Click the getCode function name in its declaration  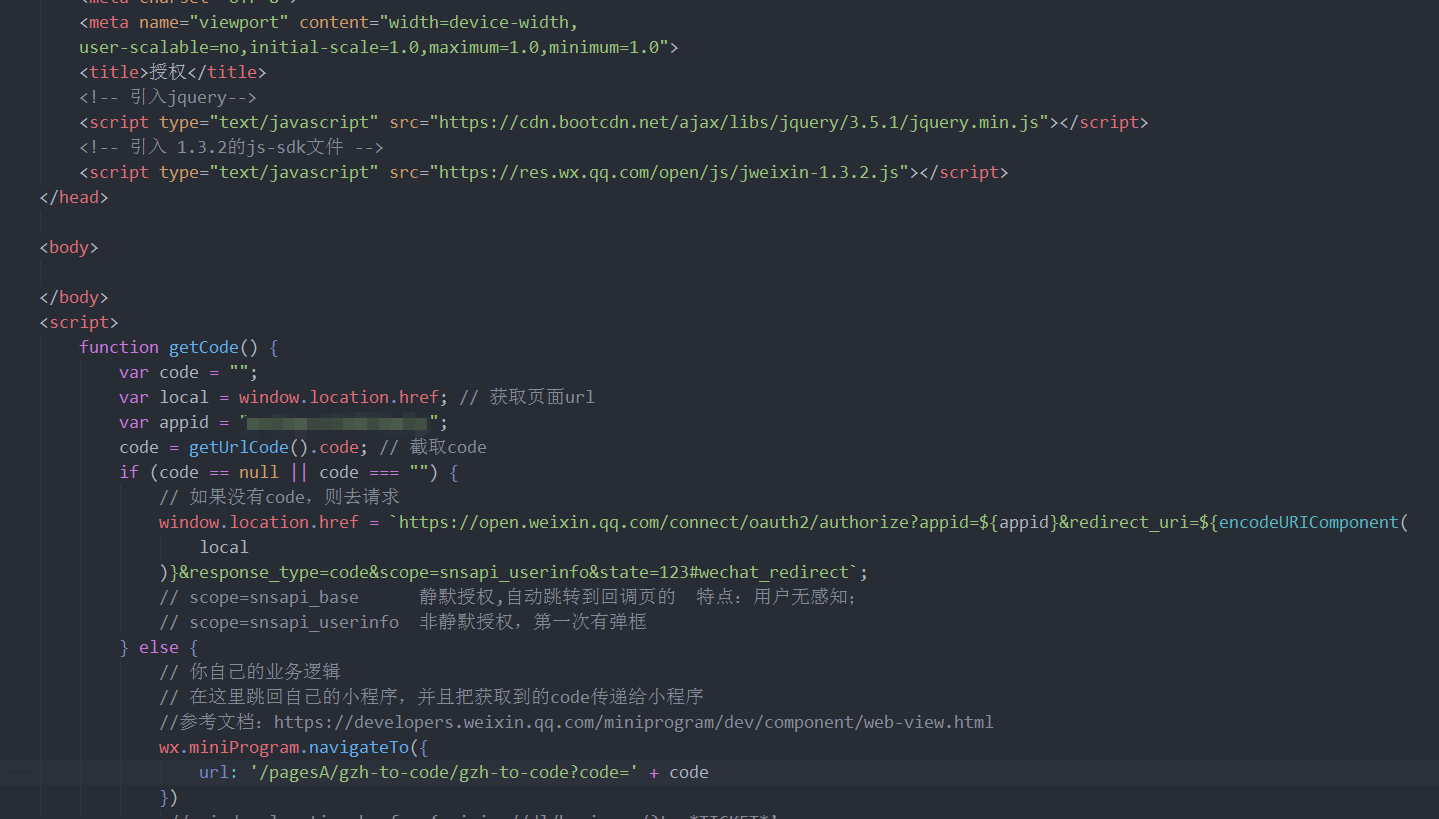(204, 347)
